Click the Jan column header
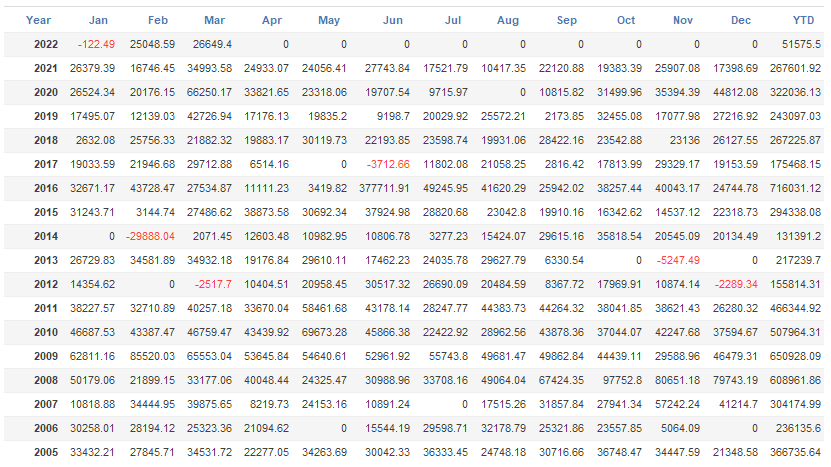The height and width of the screenshot is (467, 831). point(98,20)
